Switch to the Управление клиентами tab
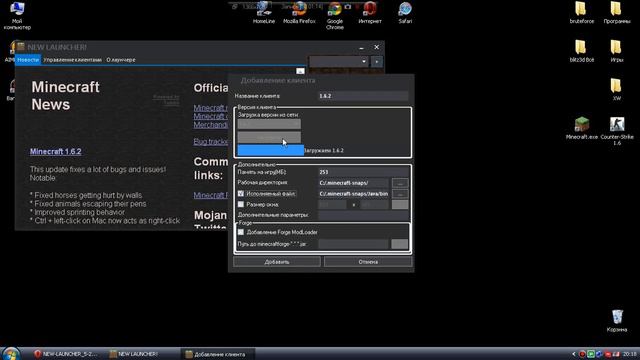This screenshot has height=360, width=640. [x=73, y=60]
